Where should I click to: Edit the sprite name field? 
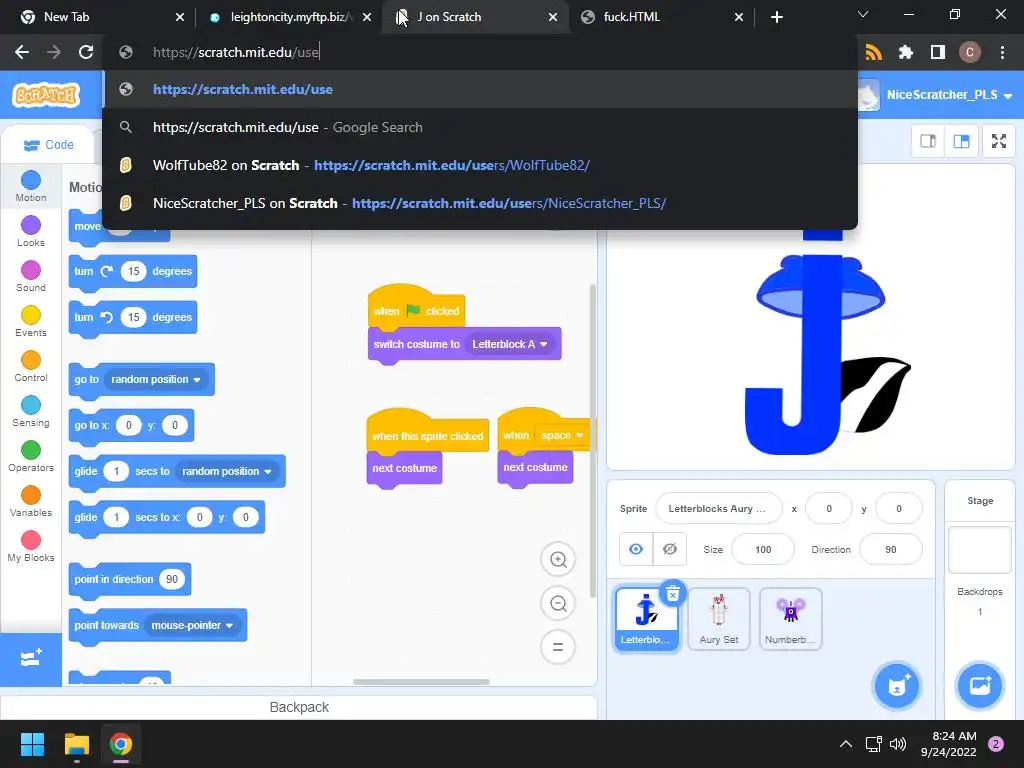(x=718, y=509)
